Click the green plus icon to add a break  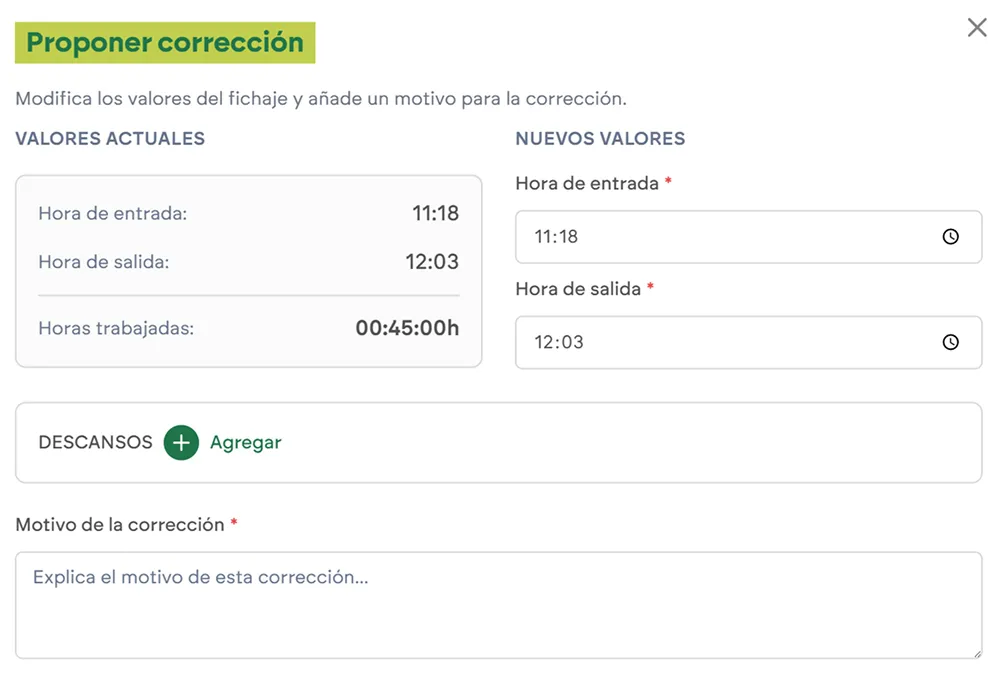(x=180, y=442)
